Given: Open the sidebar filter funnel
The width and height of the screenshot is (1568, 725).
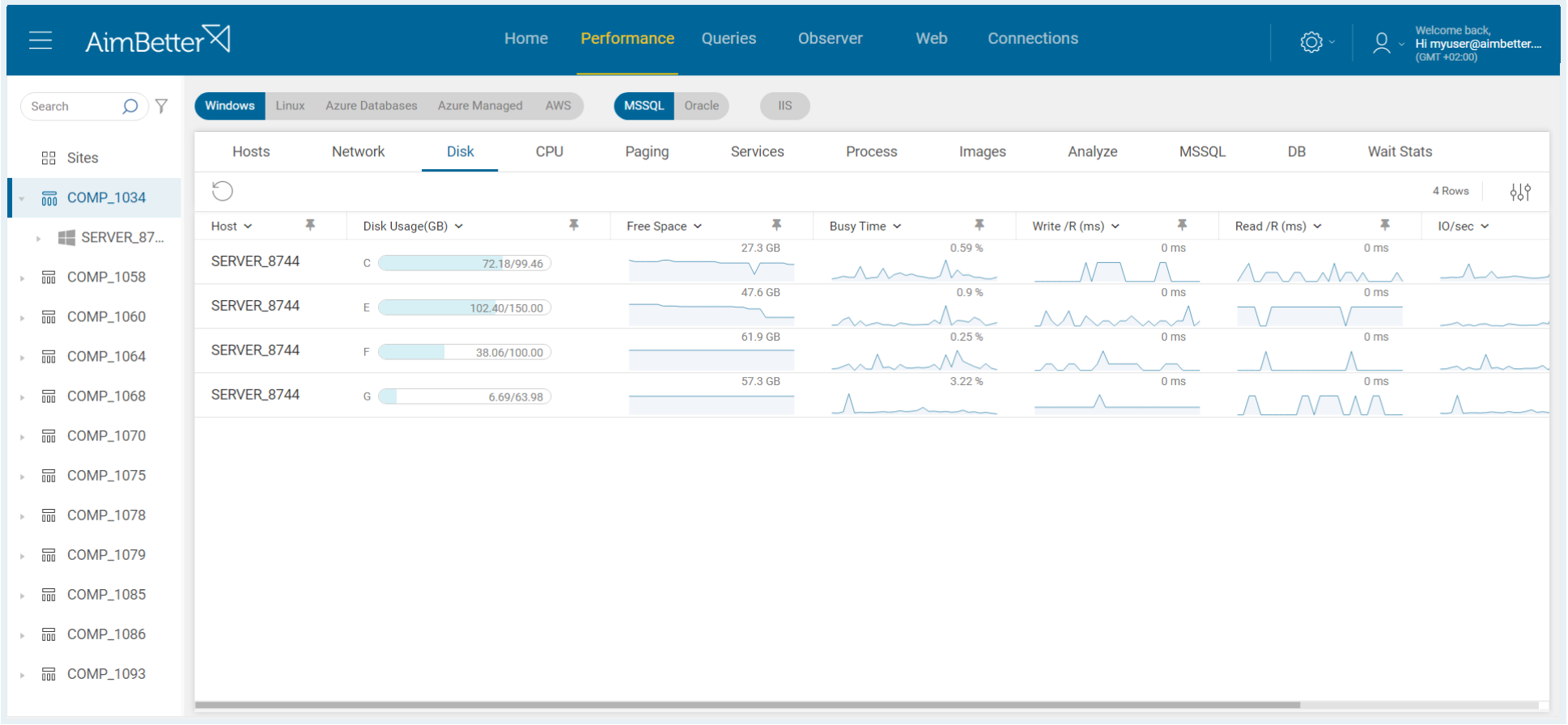Looking at the screenshot, I should click(x=162, y=106).
